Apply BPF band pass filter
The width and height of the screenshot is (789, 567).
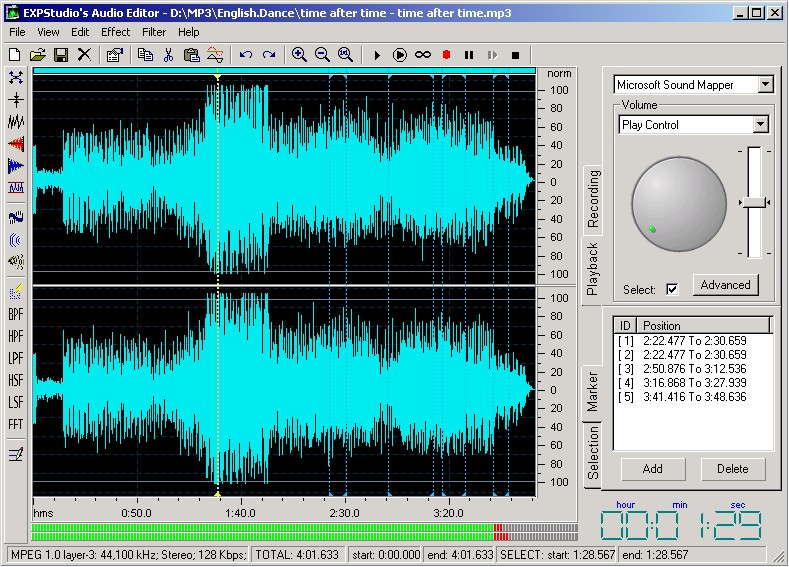pos(16,314)
